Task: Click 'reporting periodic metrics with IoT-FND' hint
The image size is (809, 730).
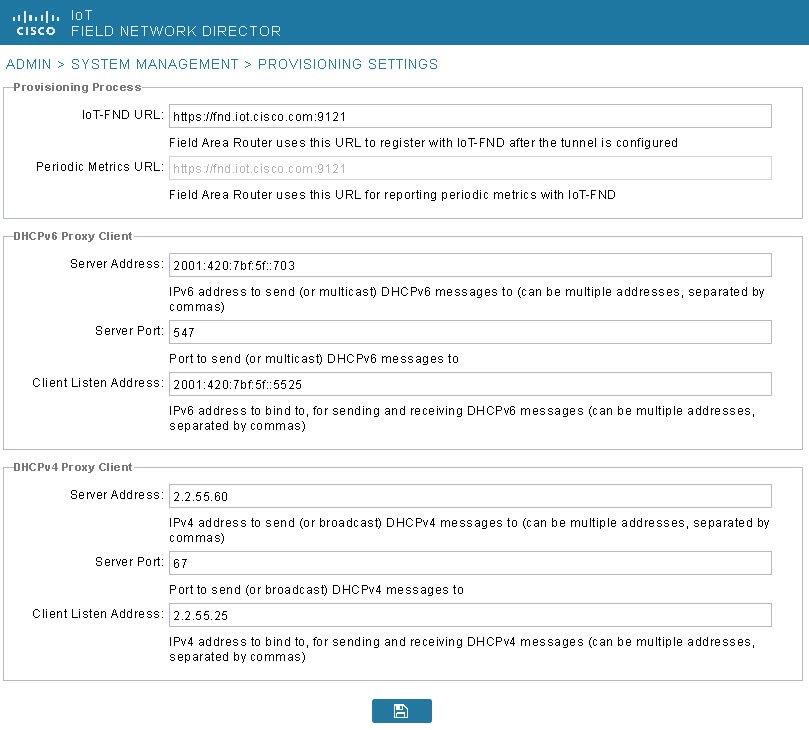Action: tap(392, 195)
